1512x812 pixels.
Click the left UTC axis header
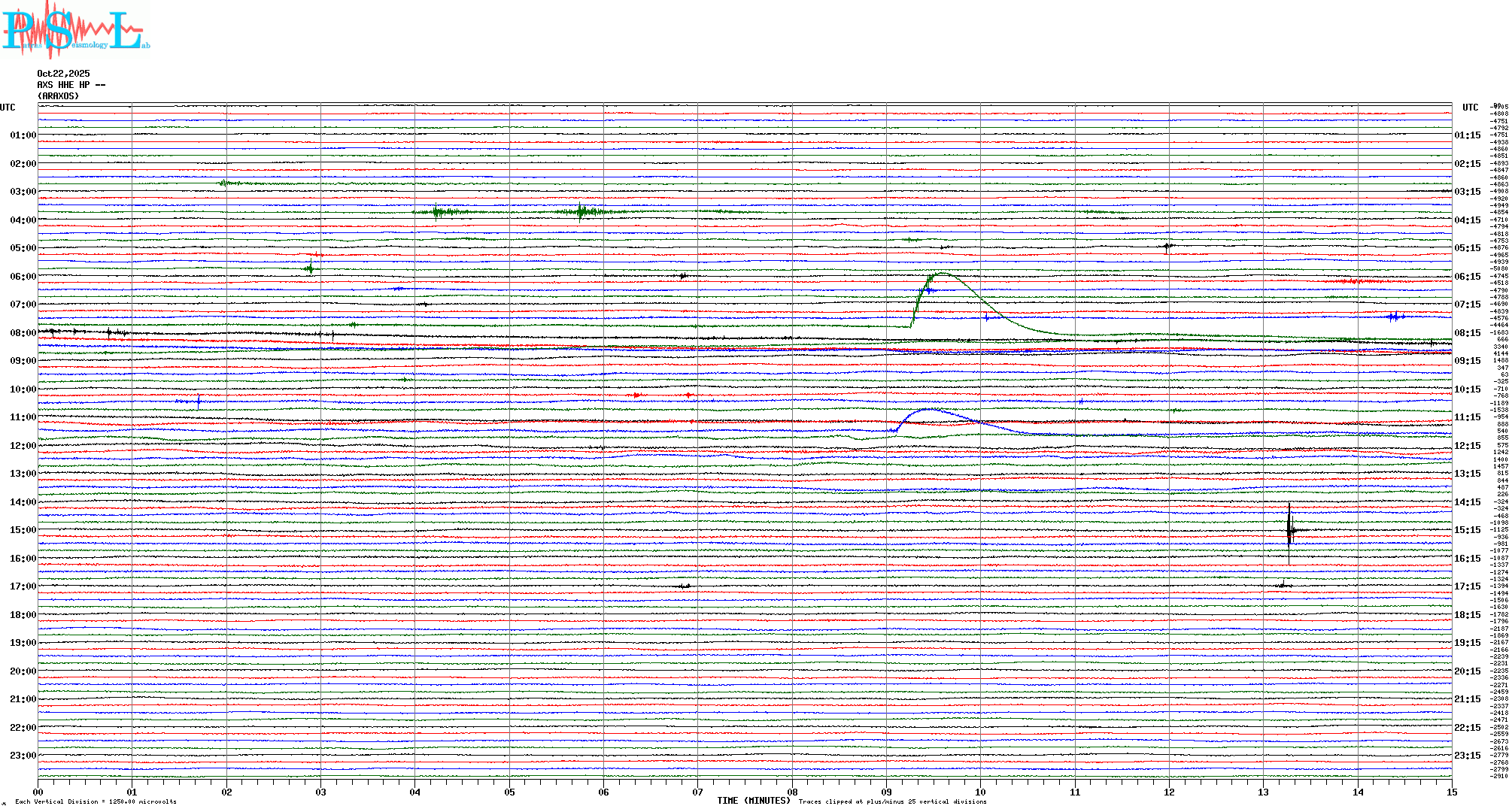pos(8,108)
